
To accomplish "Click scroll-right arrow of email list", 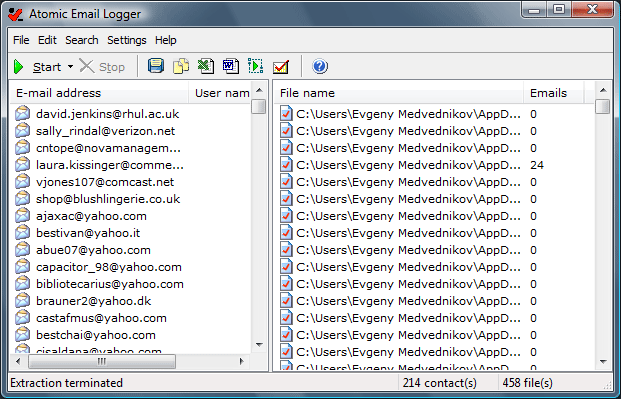I will [x=242, y=361].
